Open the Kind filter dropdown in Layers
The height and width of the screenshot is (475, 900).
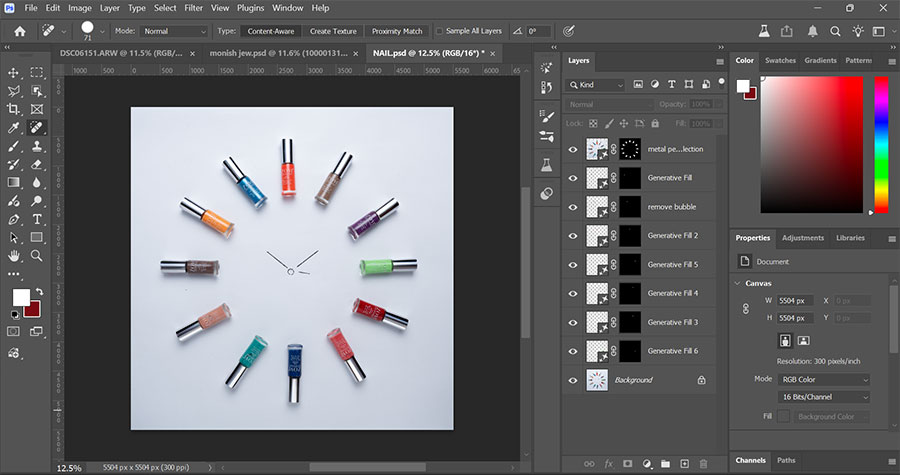tap(595, 84)
